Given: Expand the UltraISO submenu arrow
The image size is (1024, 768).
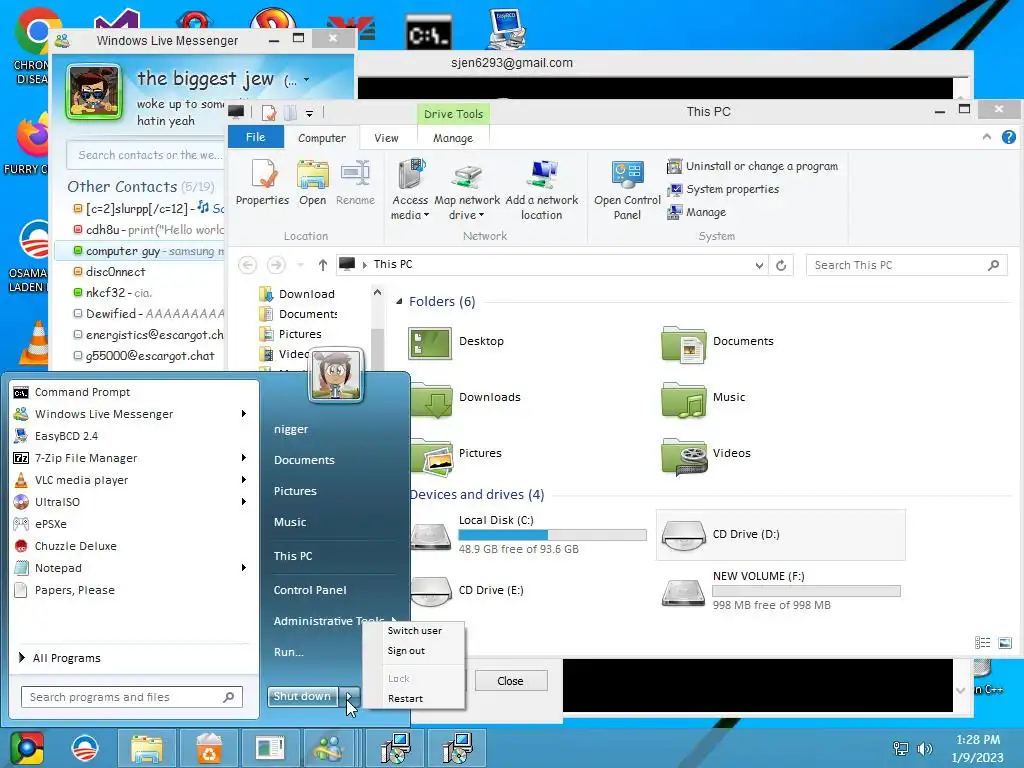Looking at the screenshot, I should (x=244, y=502).
